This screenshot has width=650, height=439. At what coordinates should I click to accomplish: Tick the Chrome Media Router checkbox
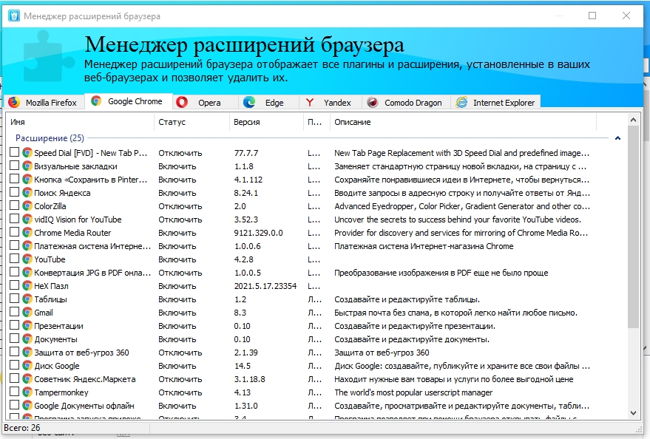14,232
